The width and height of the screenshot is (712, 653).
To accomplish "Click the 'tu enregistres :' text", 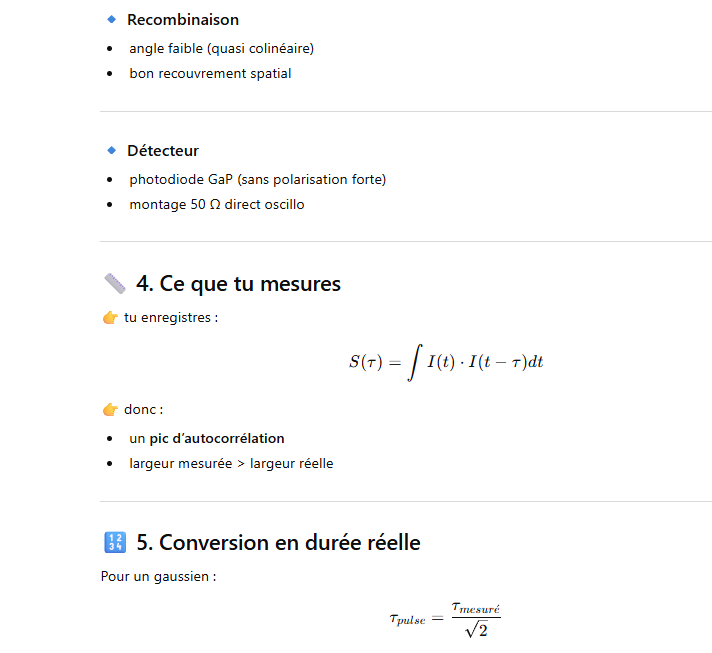I will (x=171, y=318).
